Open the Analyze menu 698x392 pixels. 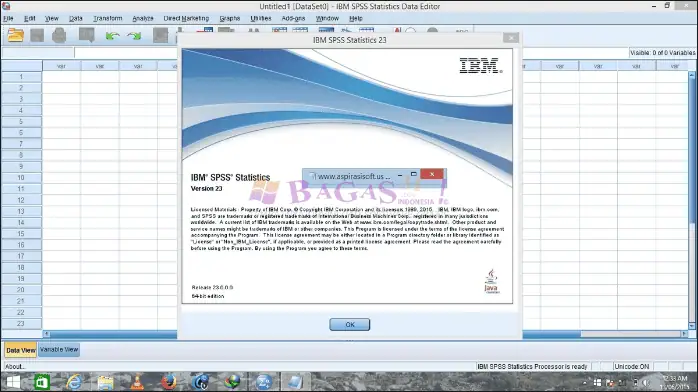pyautogui.click(x=142, y=18)
